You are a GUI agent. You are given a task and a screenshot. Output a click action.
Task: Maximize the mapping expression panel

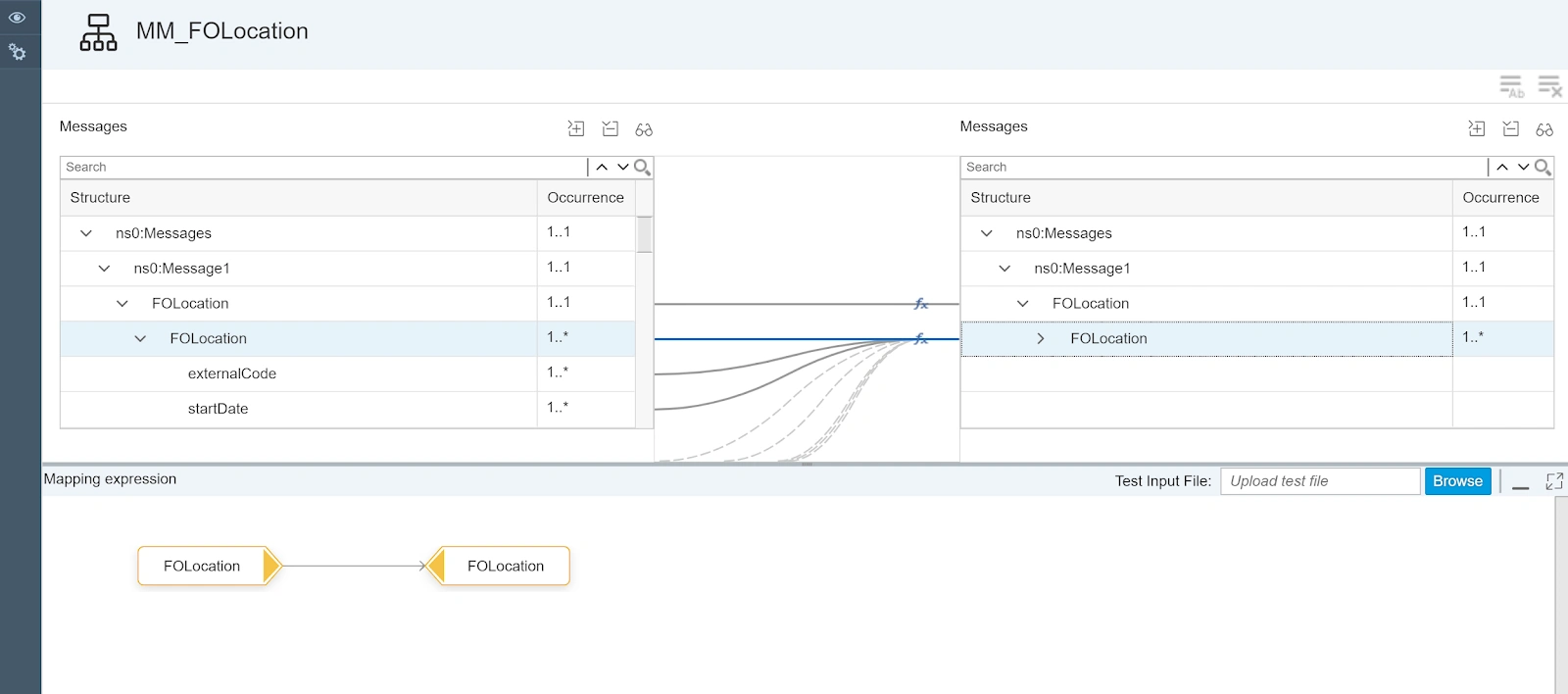coord(1554,481)
